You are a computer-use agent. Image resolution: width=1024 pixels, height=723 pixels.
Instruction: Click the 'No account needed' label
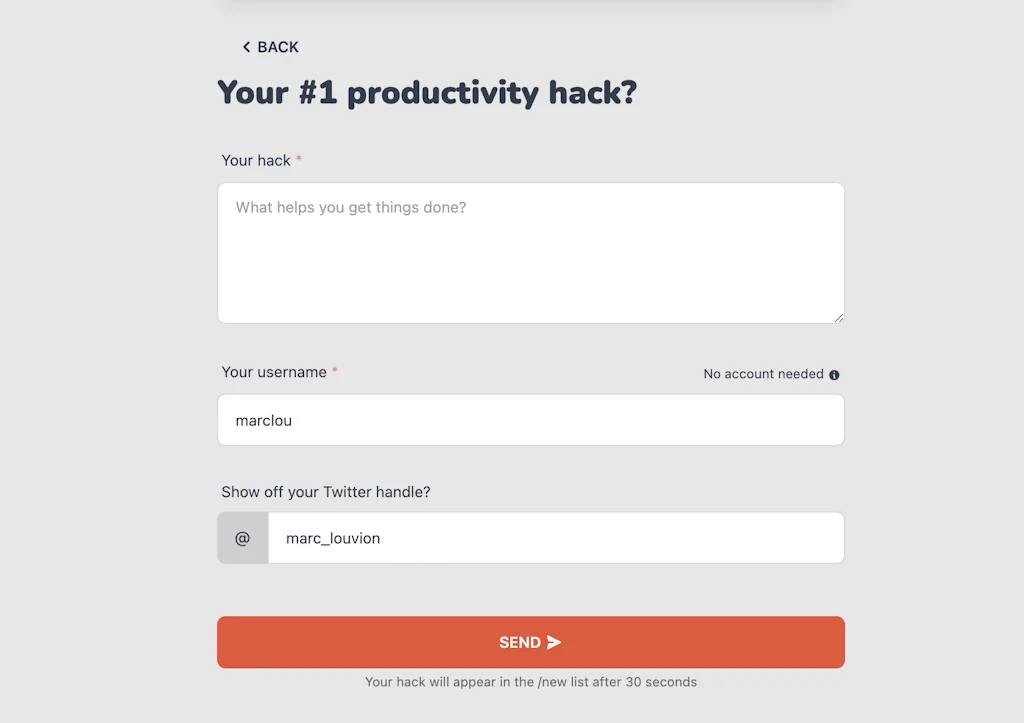coord(763,373)
